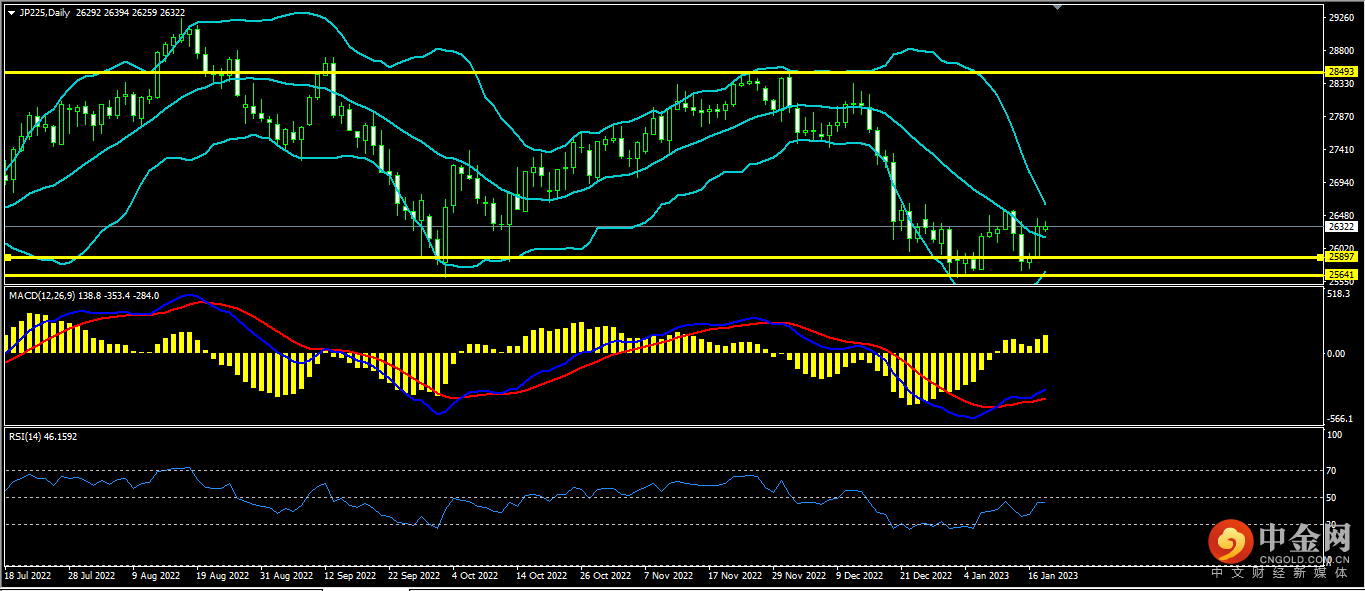The width and height of the screenshot is (1365, 591).
Task: Click the 25897 yellow price label
Action: (x=1340, y=258)
